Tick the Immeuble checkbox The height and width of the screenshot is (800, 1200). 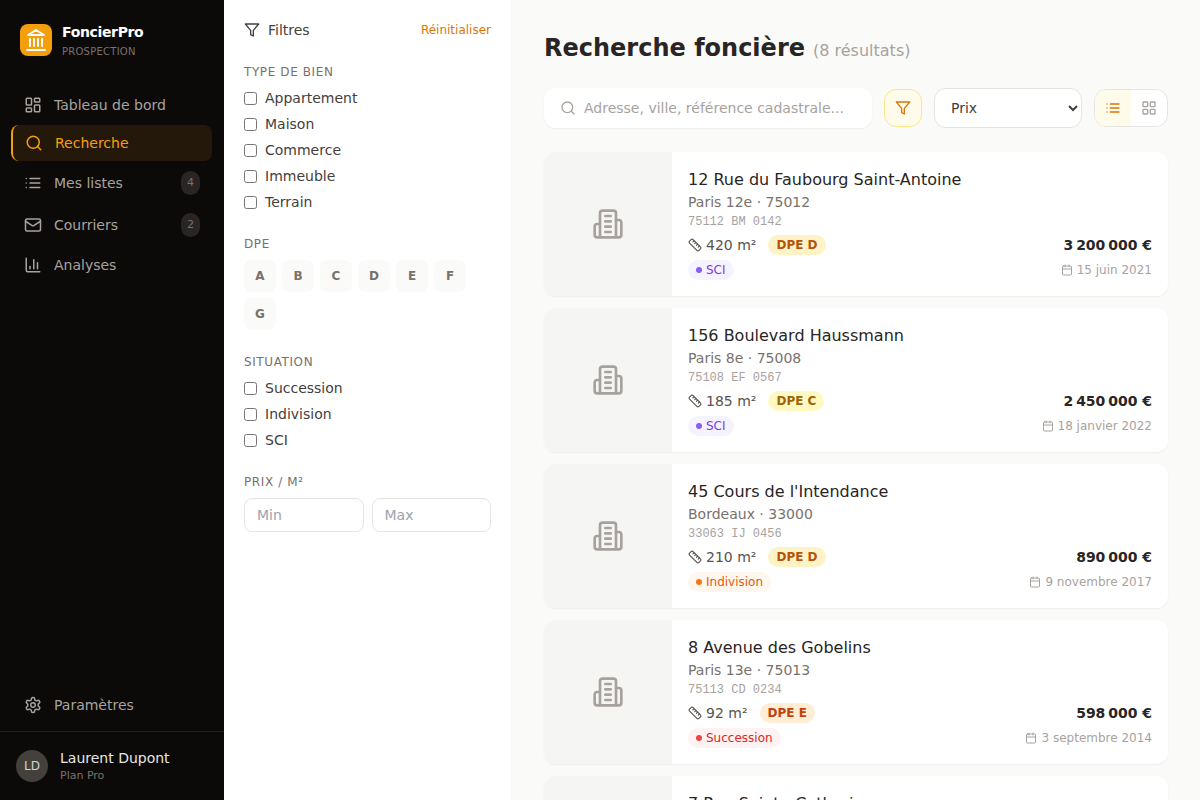[x=251, y=176]
